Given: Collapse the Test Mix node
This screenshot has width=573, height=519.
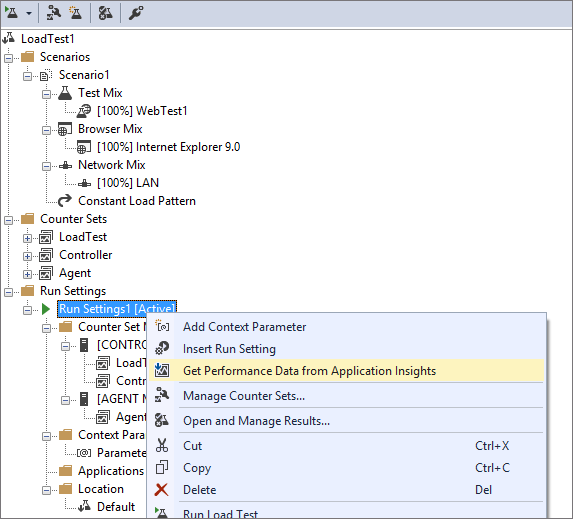Looking at the screenshot, I should [46, 94].
